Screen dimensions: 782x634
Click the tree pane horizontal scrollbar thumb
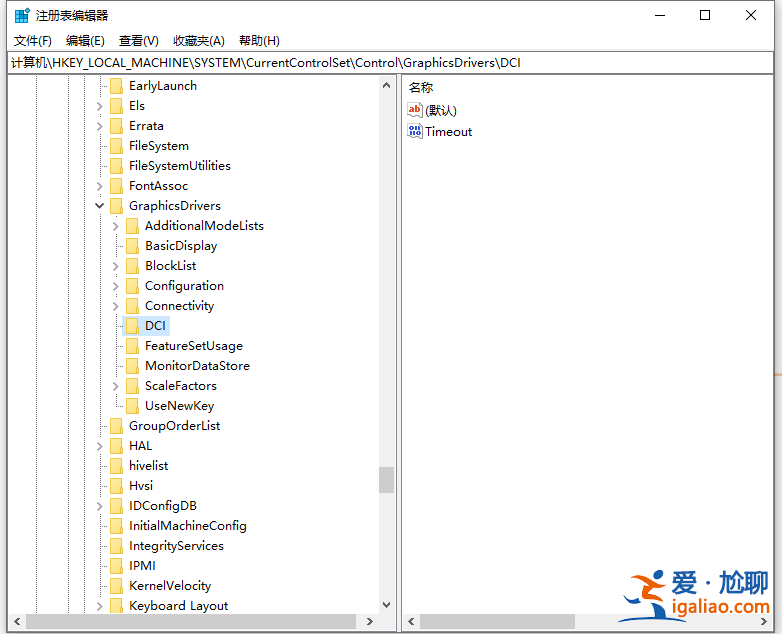click(x=192, y=622)
